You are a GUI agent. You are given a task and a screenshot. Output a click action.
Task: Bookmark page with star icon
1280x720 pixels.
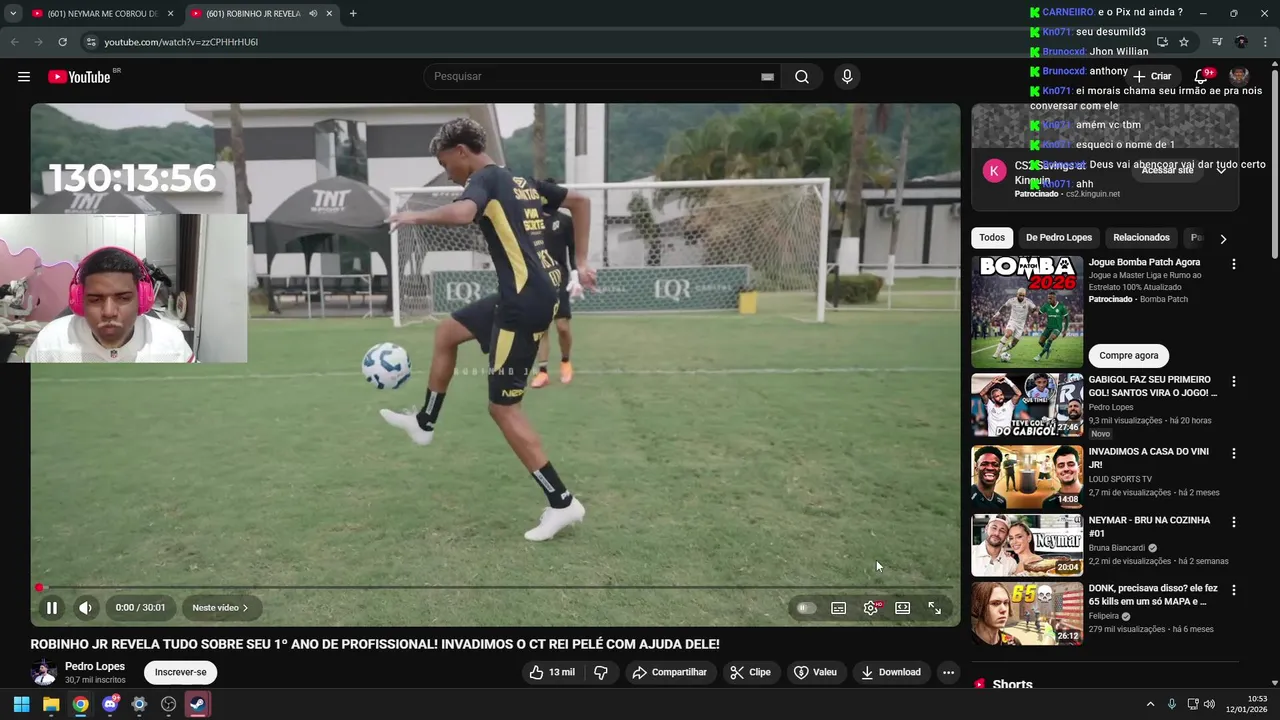pos(1184,42)
